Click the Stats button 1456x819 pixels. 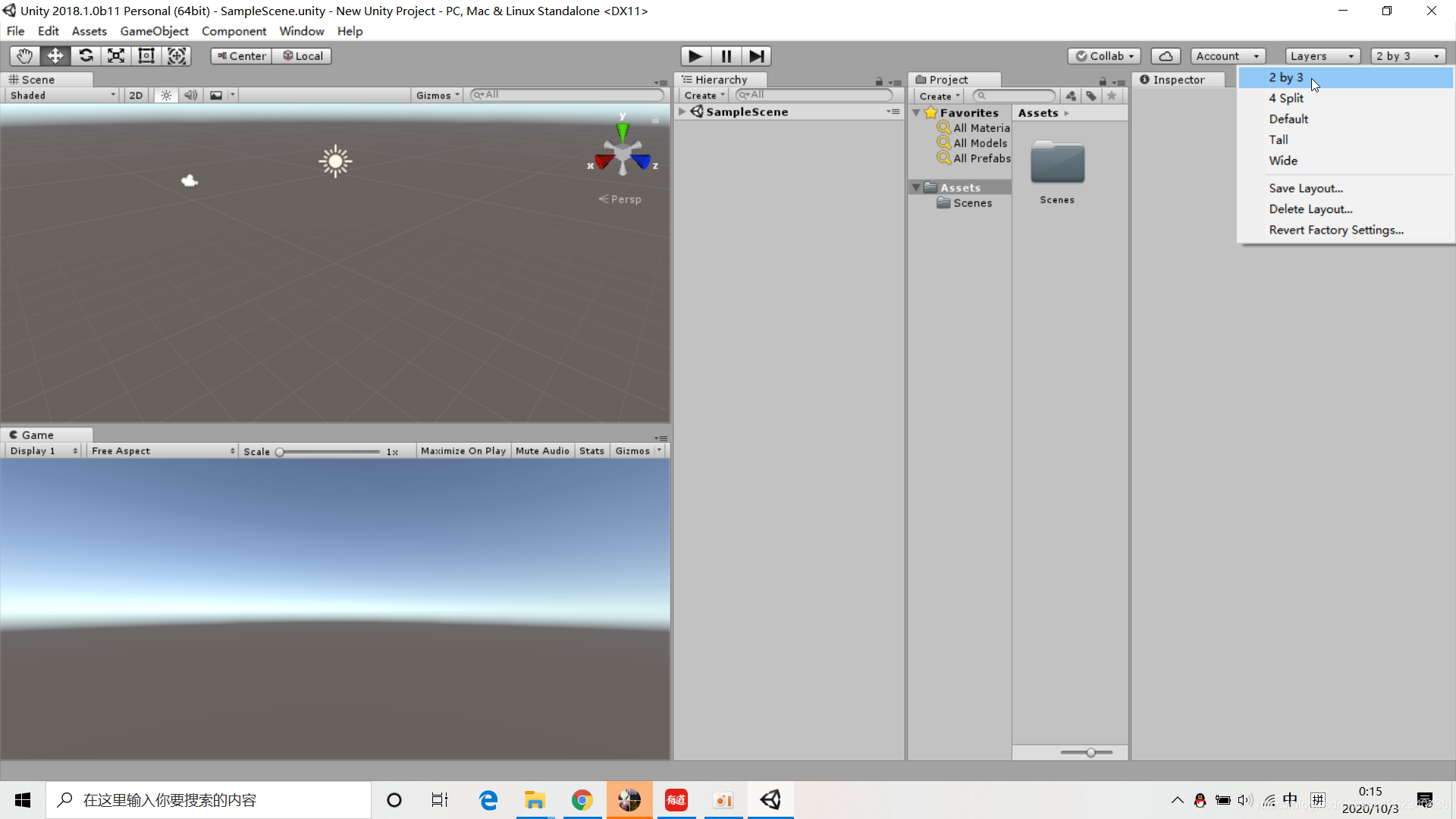pos(591,451)
